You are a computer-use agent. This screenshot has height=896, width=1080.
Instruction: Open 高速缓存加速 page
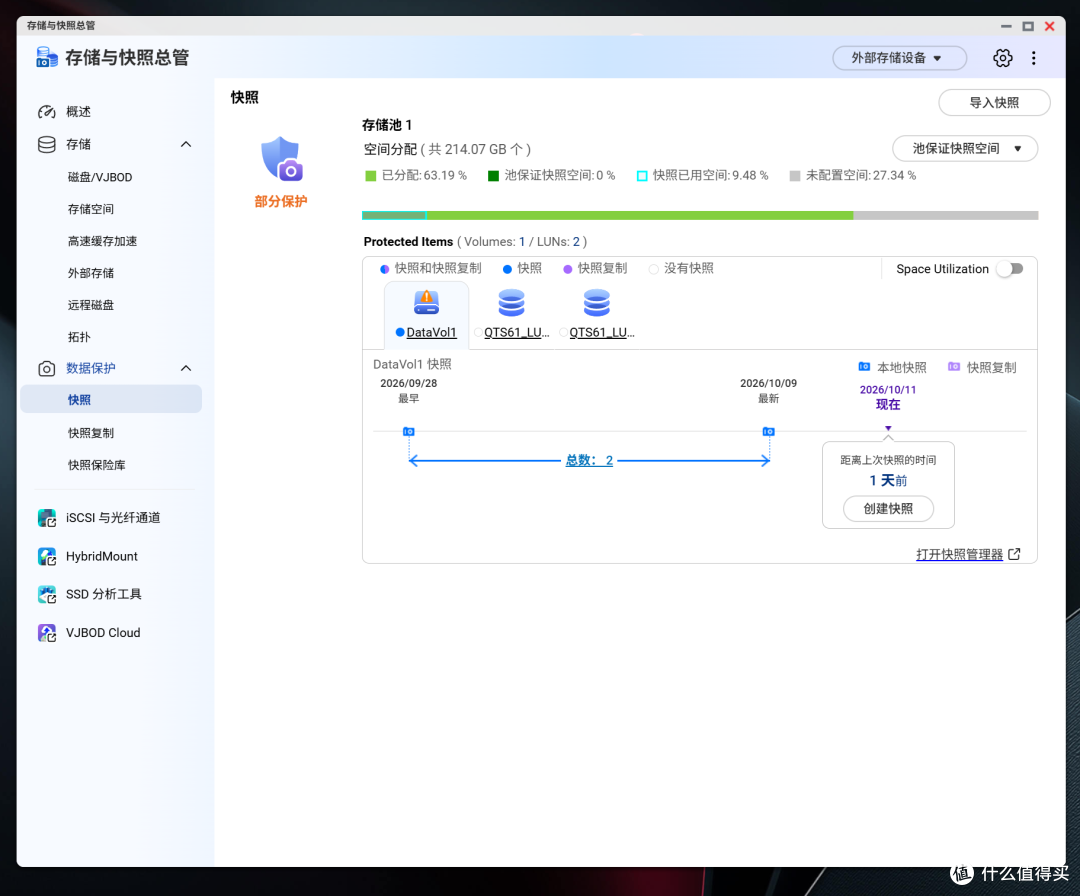[103, 241]
